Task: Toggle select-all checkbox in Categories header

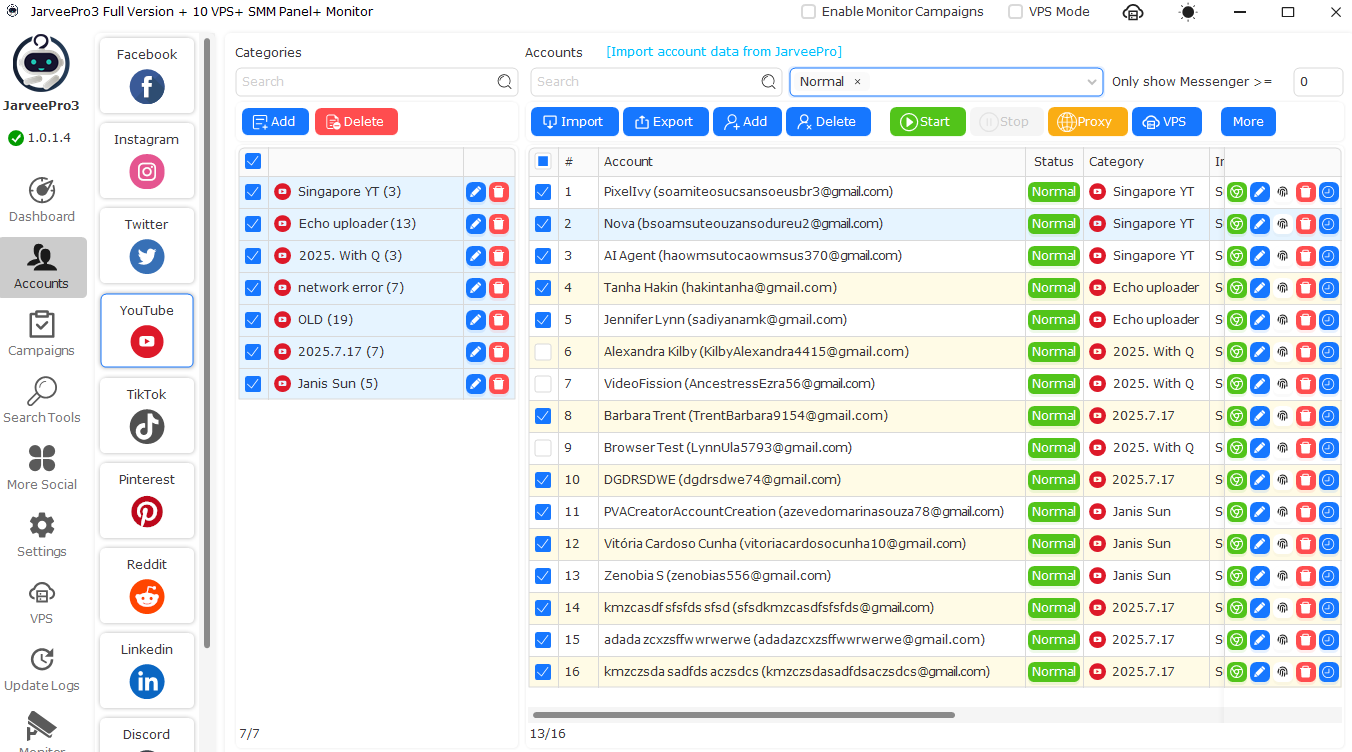Action: click(x=253, y=161)
